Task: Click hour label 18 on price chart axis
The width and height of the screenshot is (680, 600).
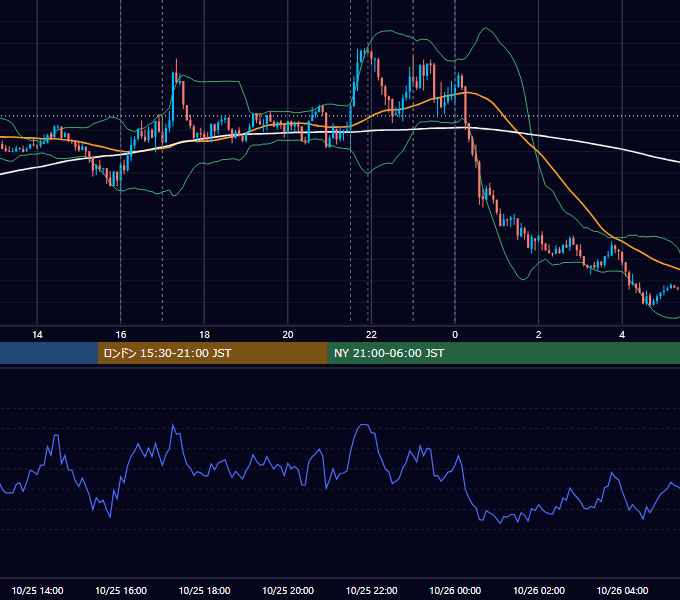Action: pos(204,335)
